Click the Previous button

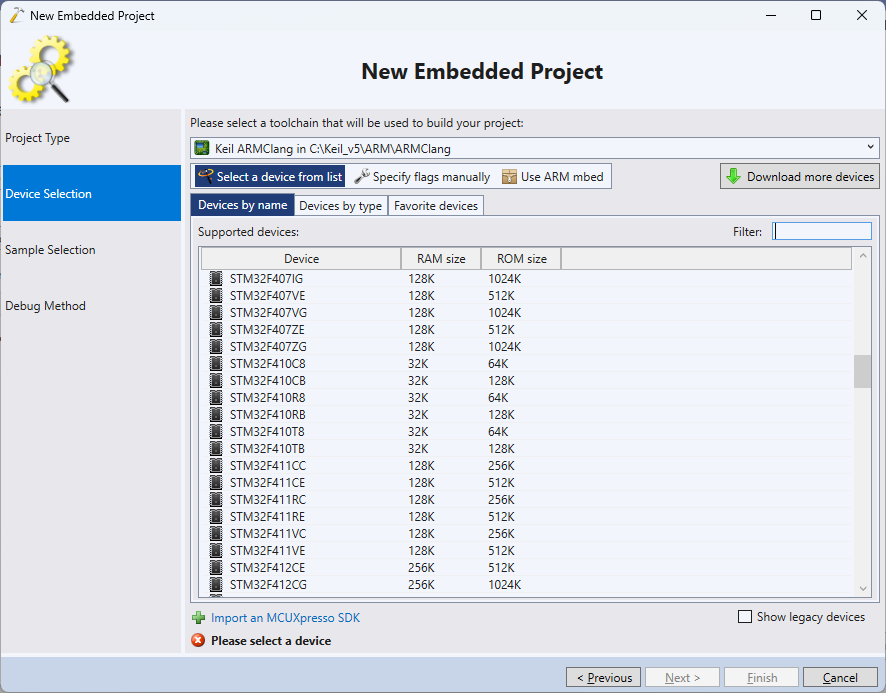tap(603, 677)
